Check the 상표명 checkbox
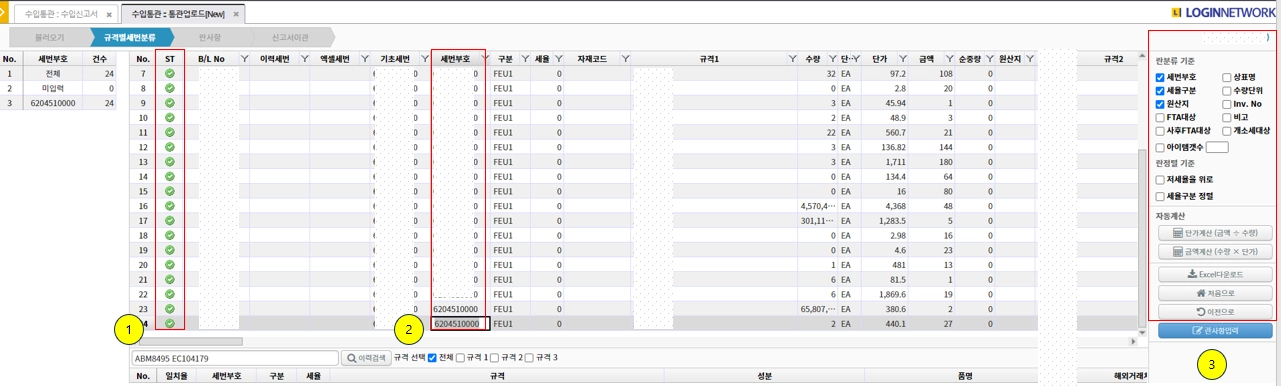 [1227, 77]
